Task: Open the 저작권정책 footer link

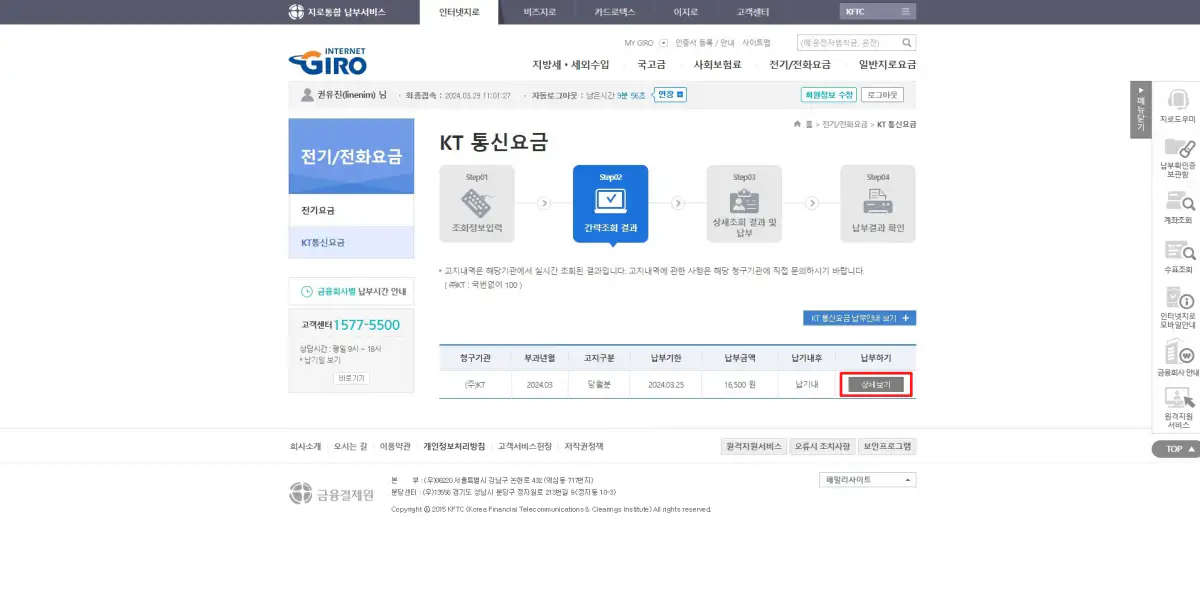Action: (584, 447)
